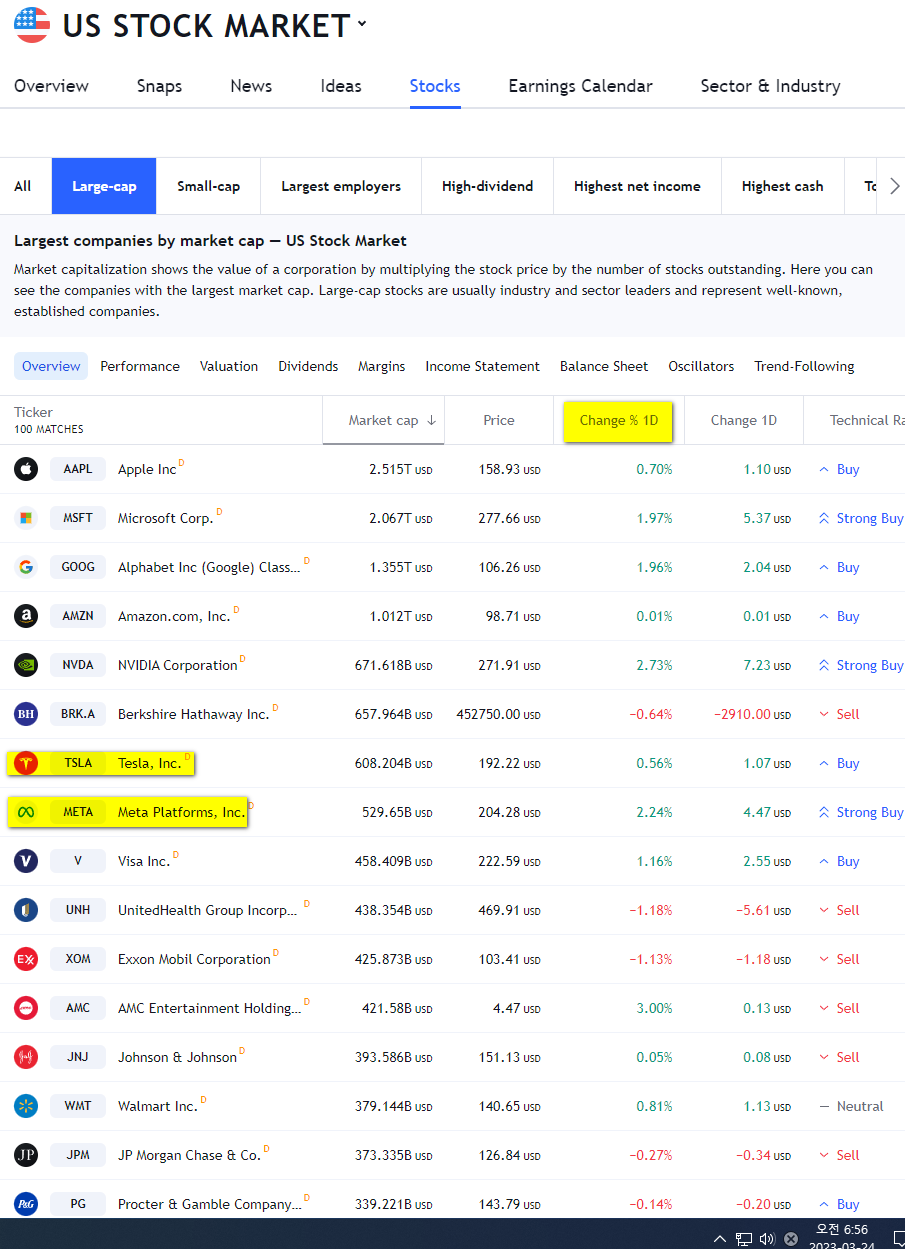Select the Largest employers filter
Image resolution: width=905 pixels, height=1249 pixels.
point(341,186)
